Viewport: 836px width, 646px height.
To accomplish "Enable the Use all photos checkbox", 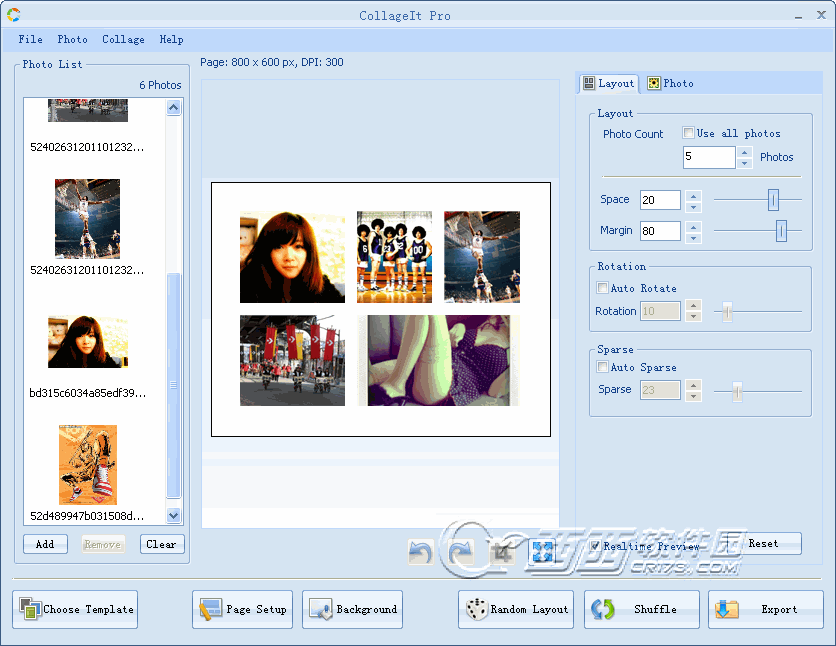I will tap(689, 133).
